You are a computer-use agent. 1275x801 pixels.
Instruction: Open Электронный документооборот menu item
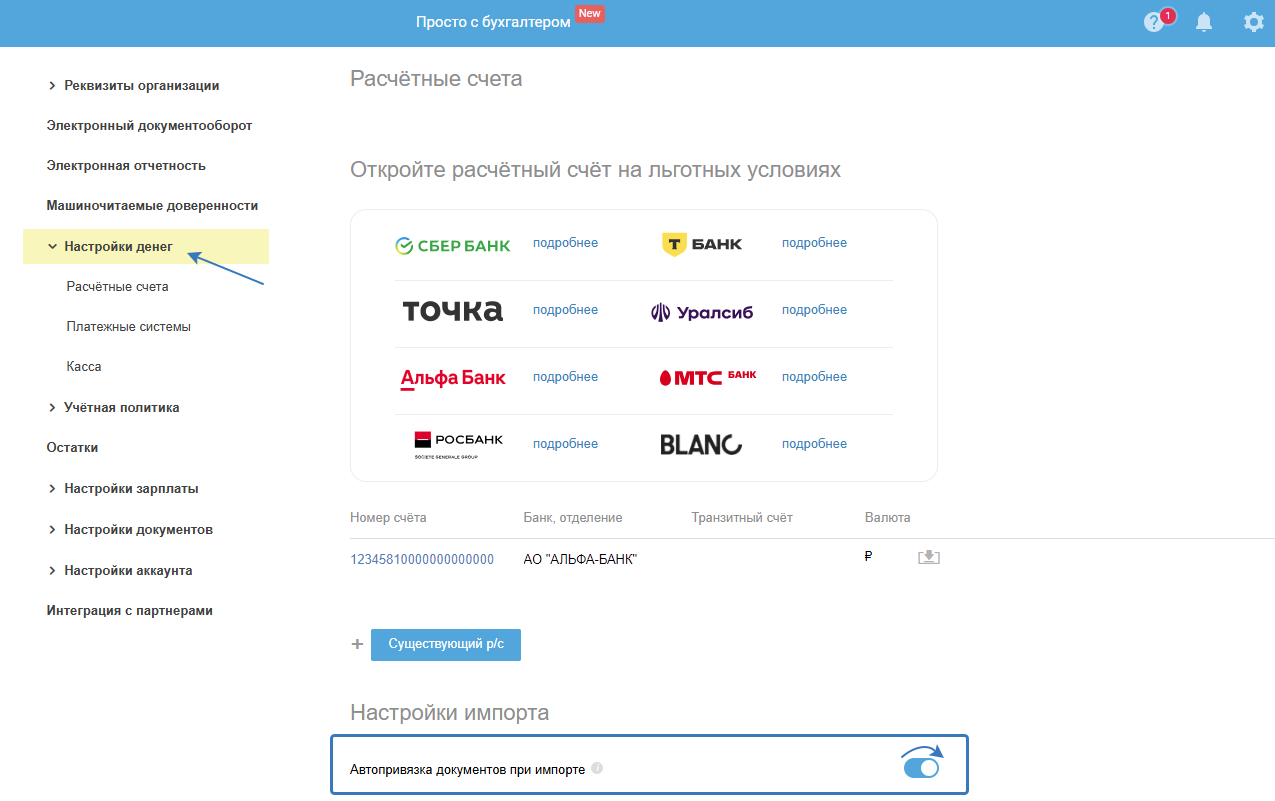tap(149, 126)
